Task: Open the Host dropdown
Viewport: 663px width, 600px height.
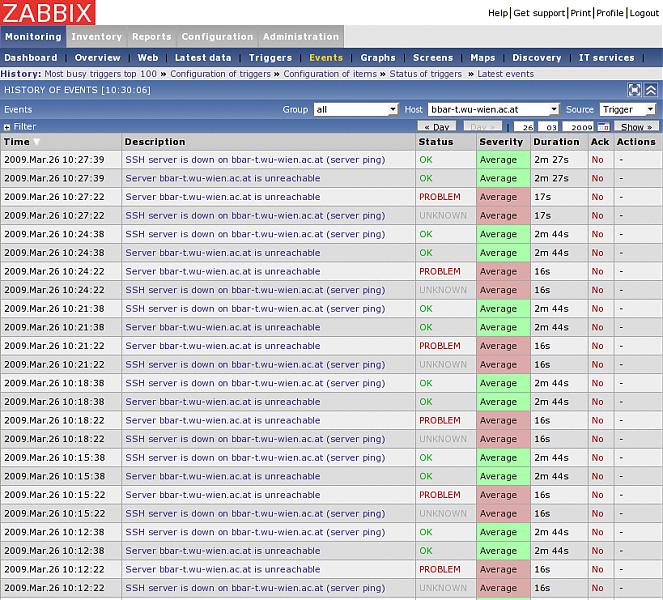Action: point(493,109)
